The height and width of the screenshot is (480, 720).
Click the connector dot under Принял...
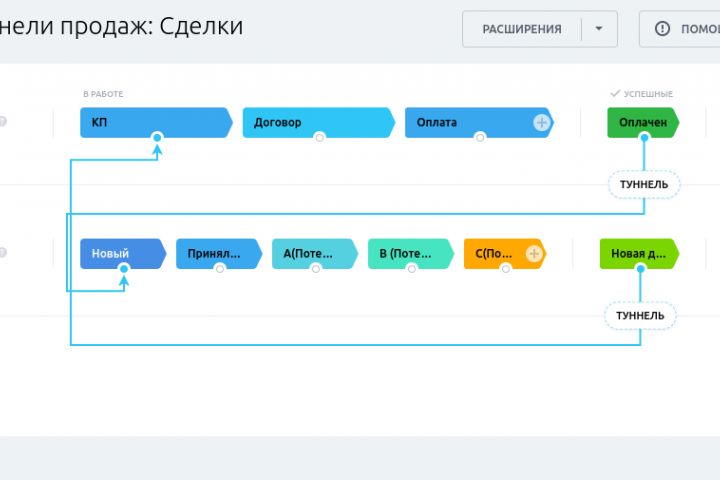tap(220, 269)
